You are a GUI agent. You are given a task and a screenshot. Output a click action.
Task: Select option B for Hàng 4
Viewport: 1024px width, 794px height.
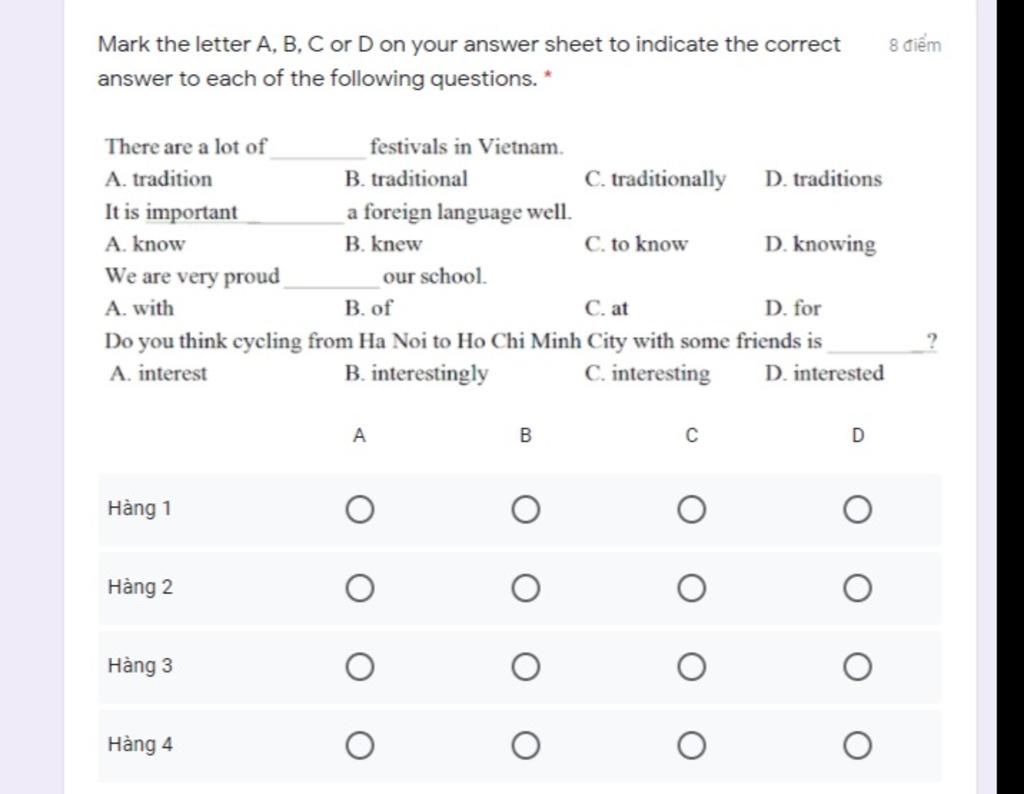tap(526, 746)
